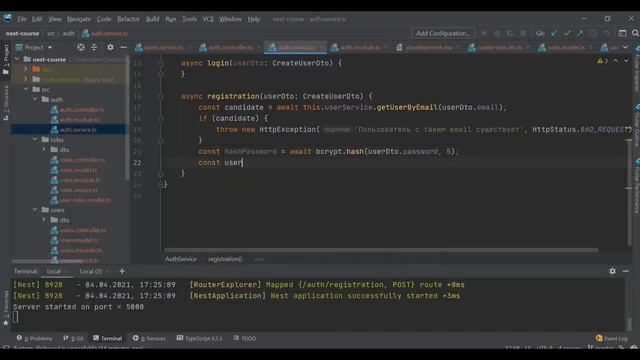Click the IDE layout window icon near search
Viewport: 640px width, 360px height.
click(622, 33)
